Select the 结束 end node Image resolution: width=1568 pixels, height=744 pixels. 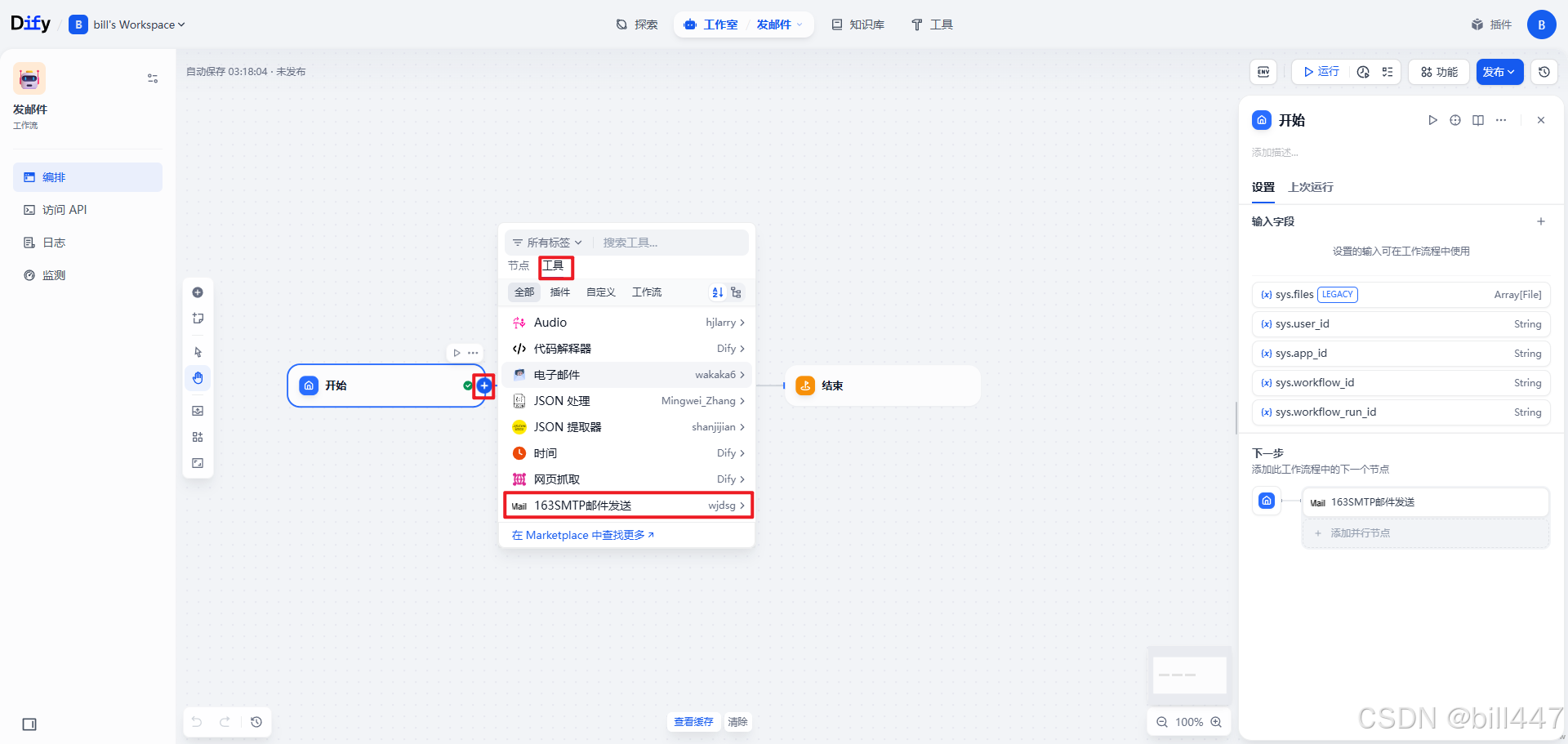(883, 385)
